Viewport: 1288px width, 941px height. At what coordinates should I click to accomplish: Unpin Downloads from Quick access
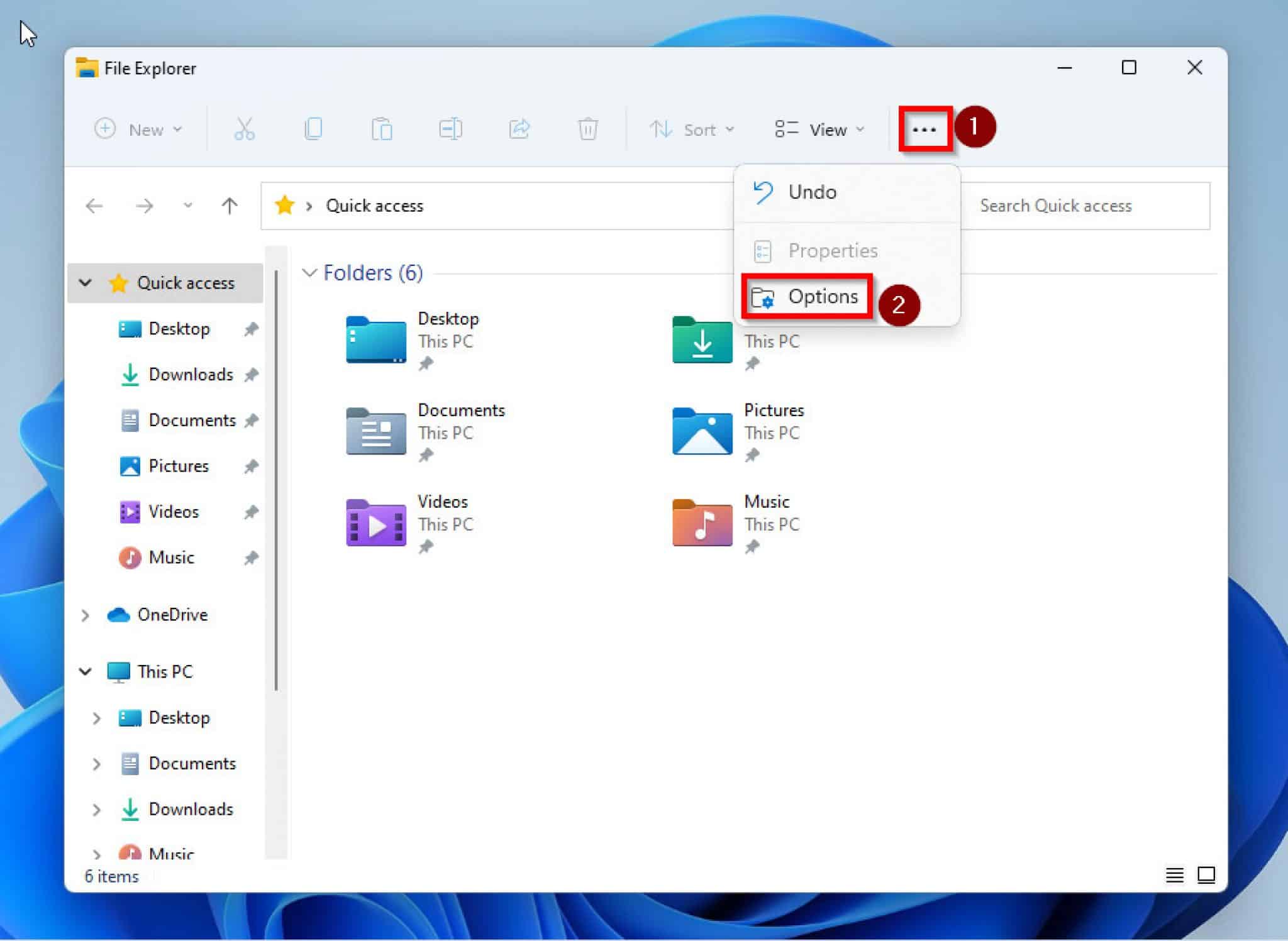[x=251, y=375]
